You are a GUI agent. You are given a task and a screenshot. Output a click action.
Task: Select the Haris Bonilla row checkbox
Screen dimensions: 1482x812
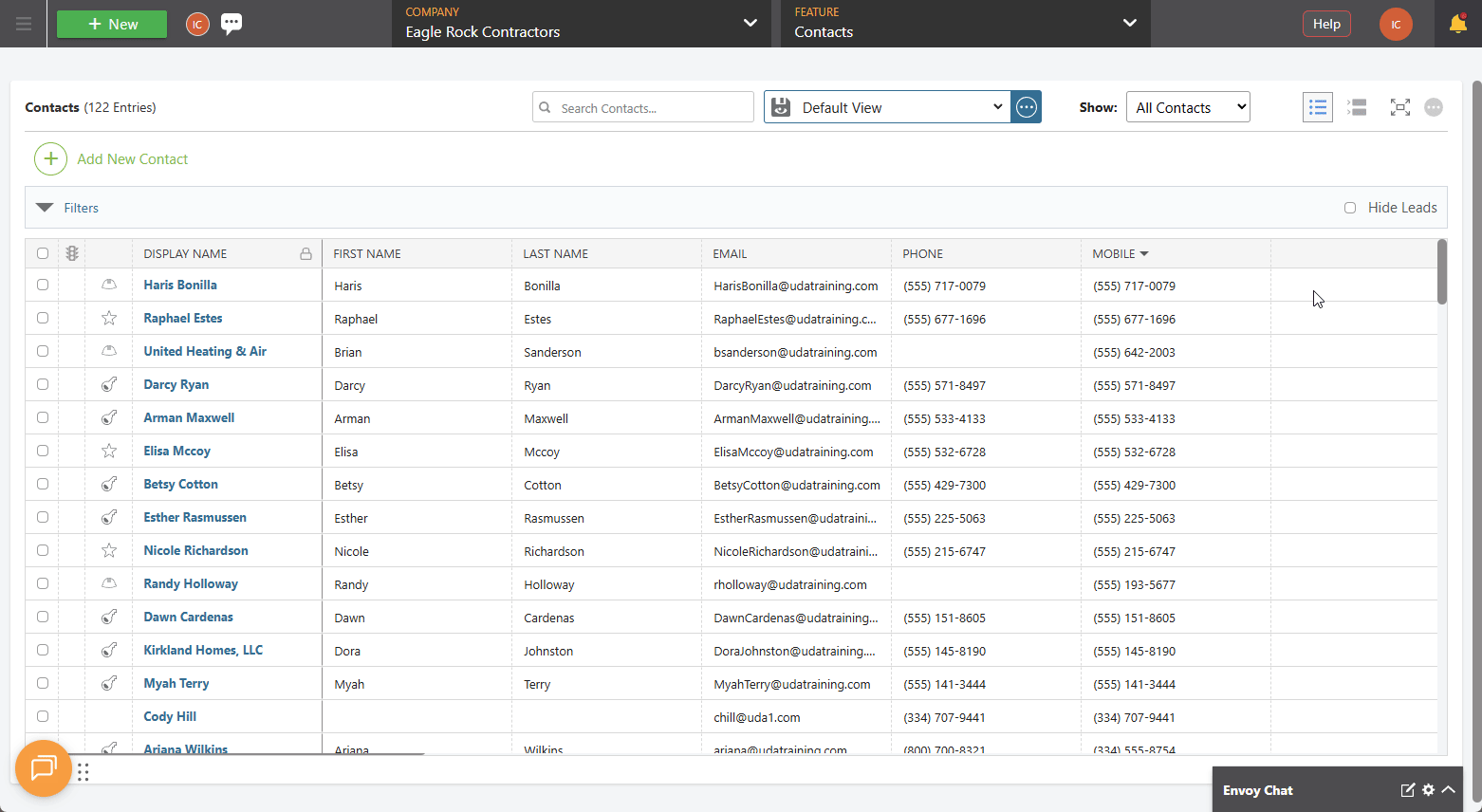[43, 285]
